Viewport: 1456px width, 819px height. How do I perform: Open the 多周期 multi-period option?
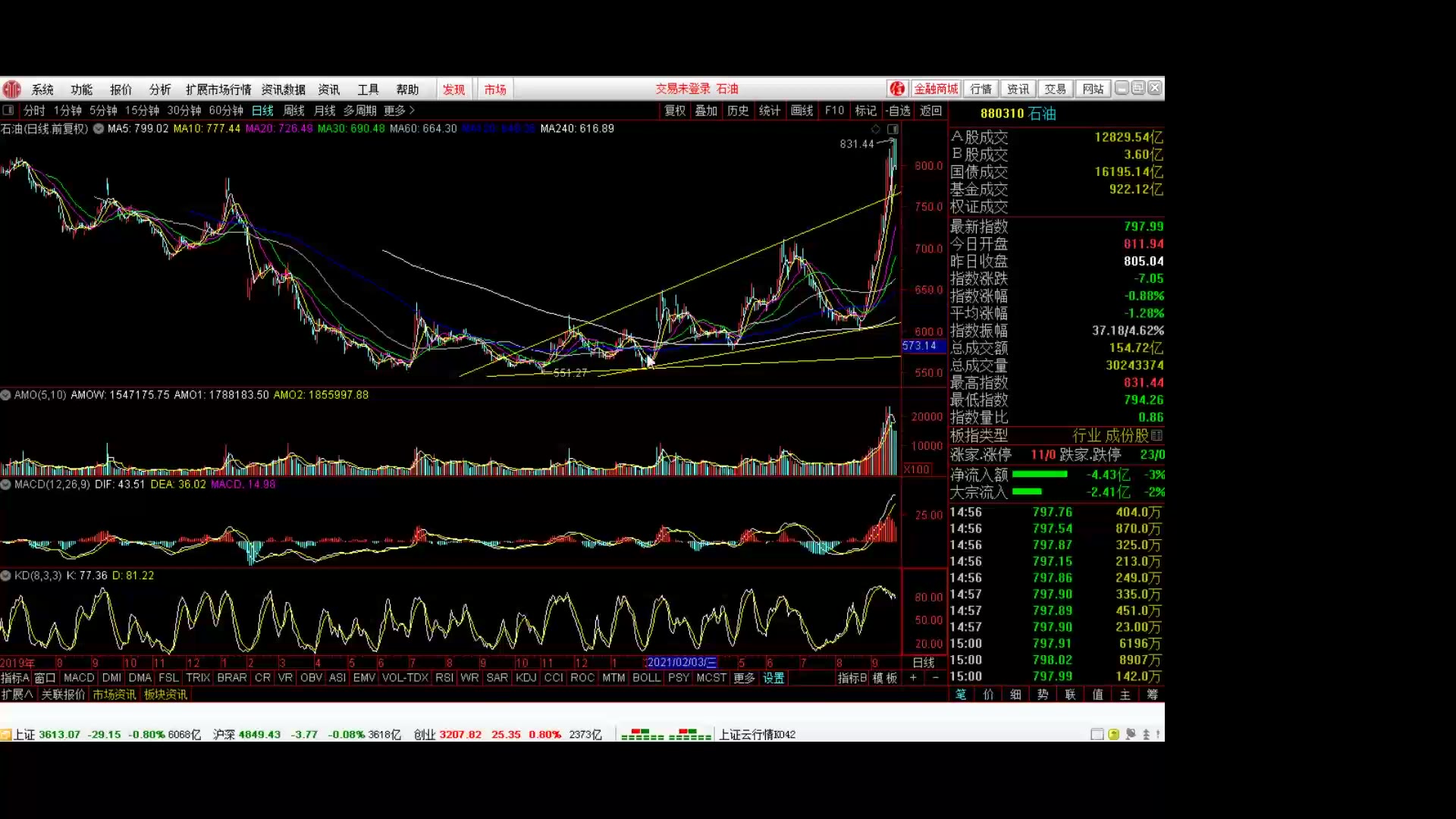pos(360,111)
